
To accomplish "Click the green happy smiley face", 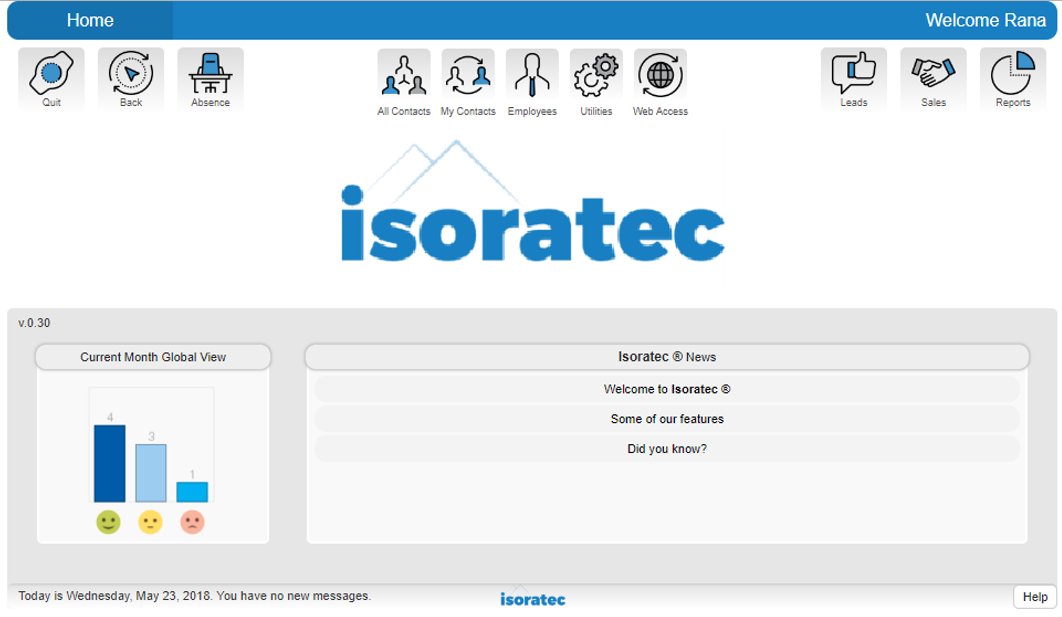I will point(108,522).
